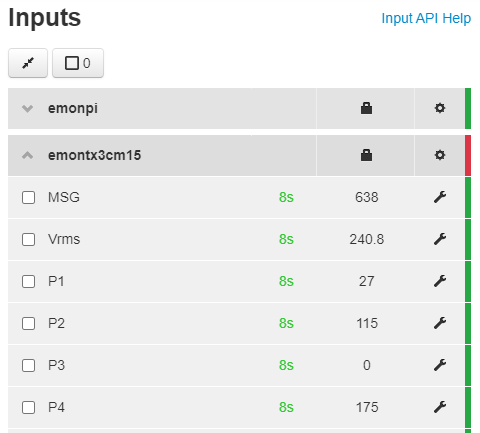The image size is (480, 433).
Task: Click the select-all button showing 0
Action: click(78, 63)
